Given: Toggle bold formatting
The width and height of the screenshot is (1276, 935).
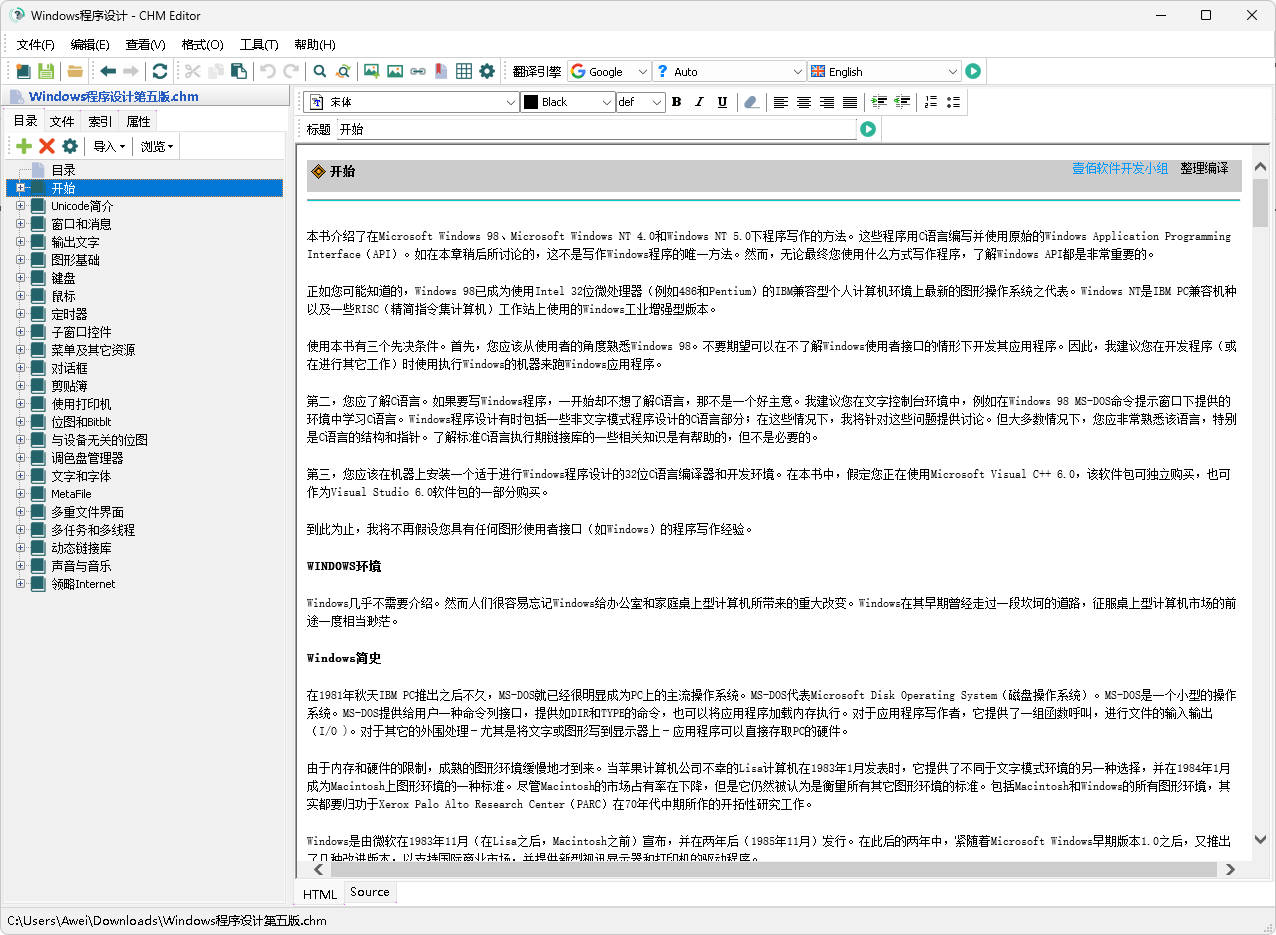Looking at the screenshot, I should (x=676, y=102).
